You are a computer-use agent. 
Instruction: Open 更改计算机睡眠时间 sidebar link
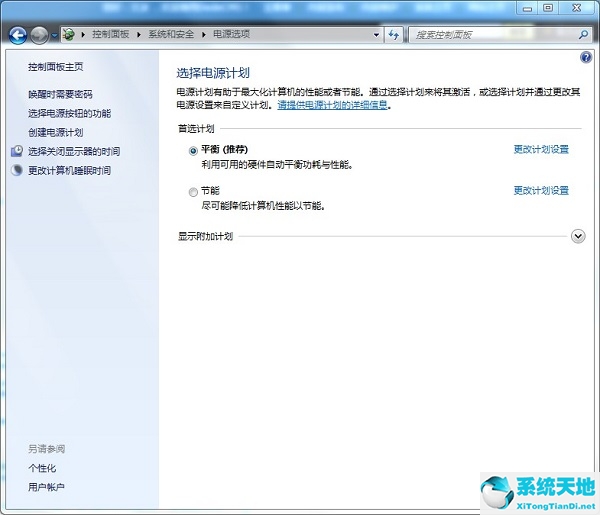pyautogui.click(x=69, y=171)
